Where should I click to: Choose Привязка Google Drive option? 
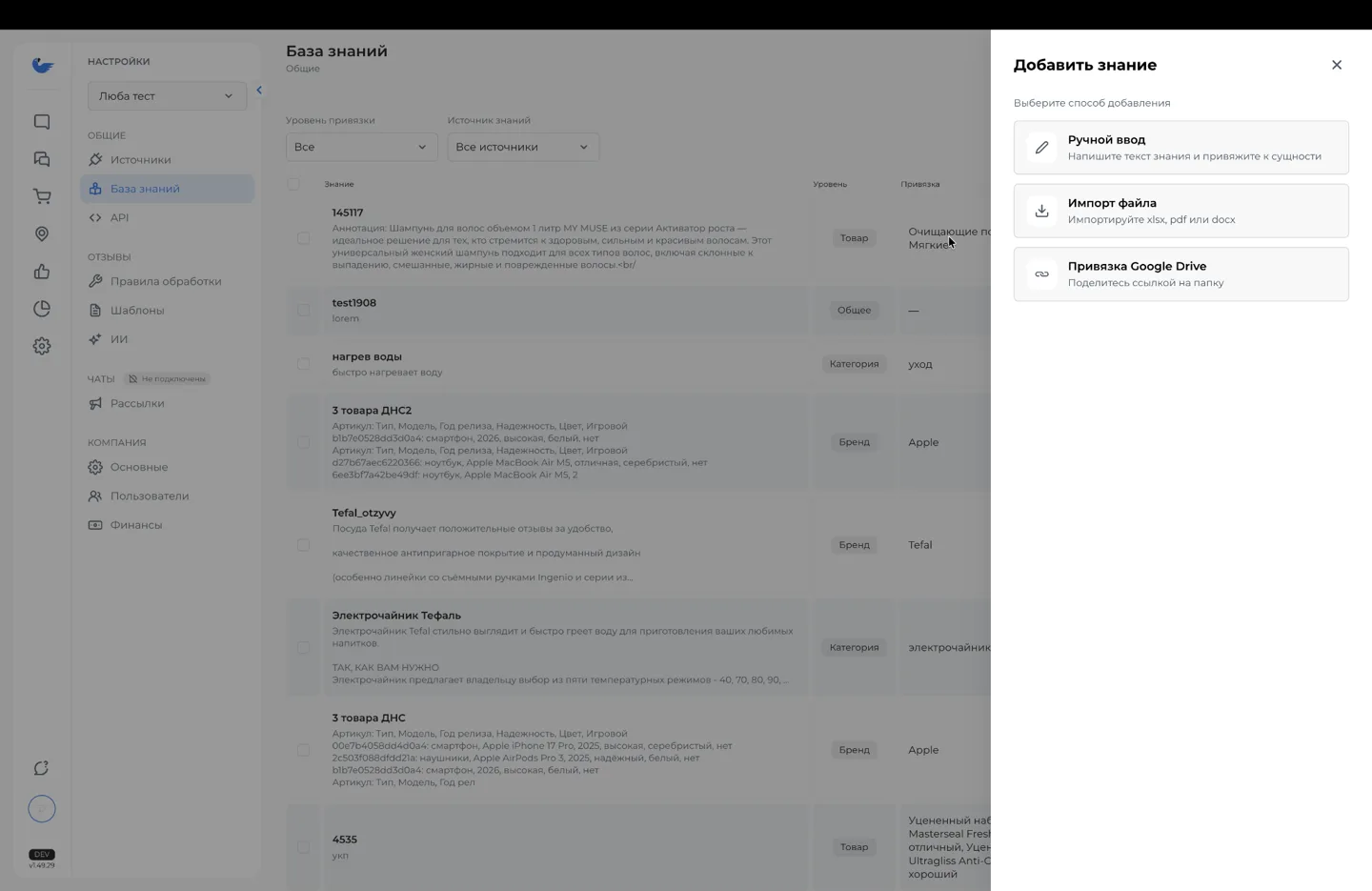(x=1181, y=274)
